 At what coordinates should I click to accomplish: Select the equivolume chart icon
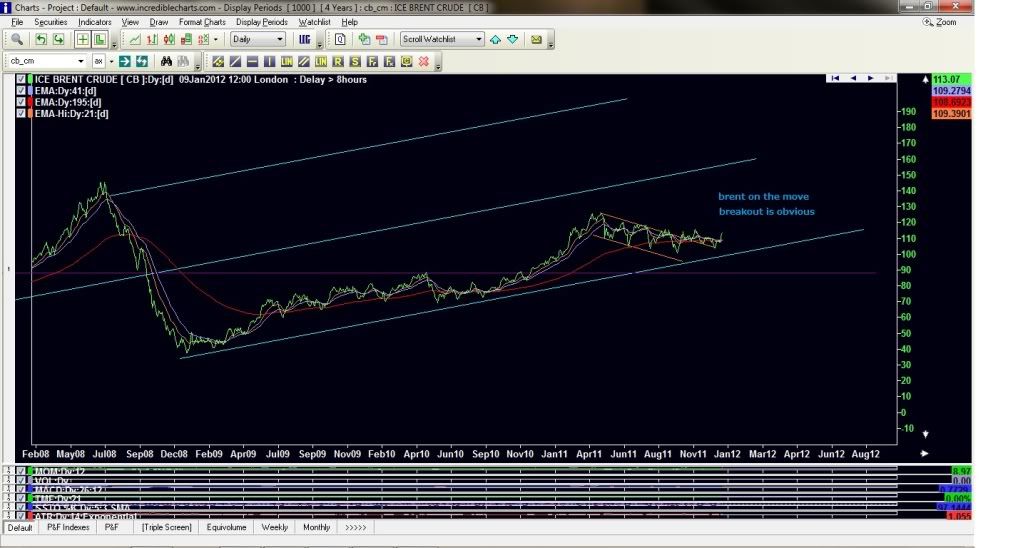pyautogui.click(x=186, y=39)
